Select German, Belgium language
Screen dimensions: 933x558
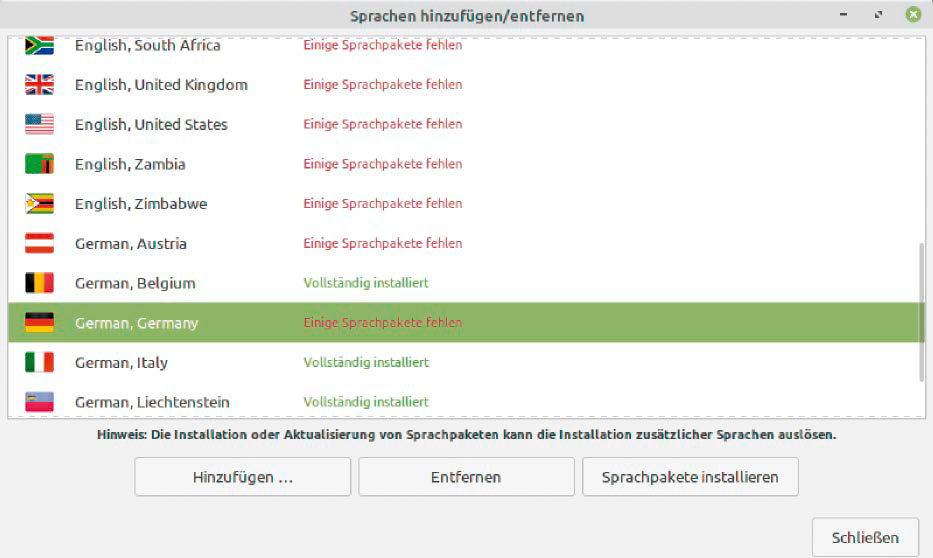tap(464, 283)
